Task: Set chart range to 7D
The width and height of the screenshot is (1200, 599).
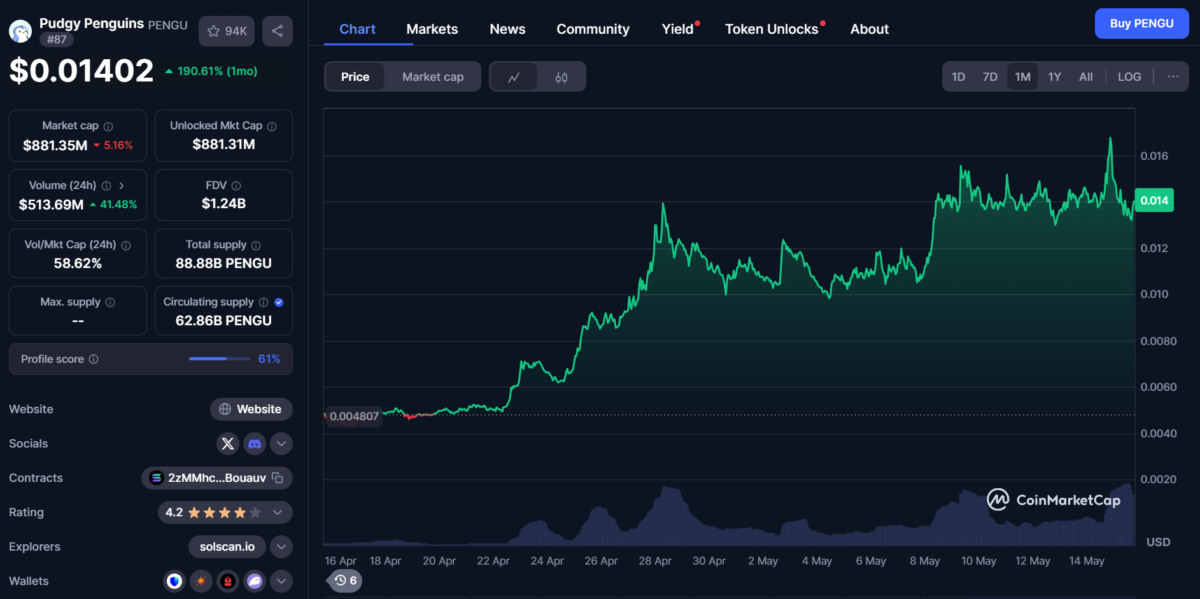Action: point(990,77)
